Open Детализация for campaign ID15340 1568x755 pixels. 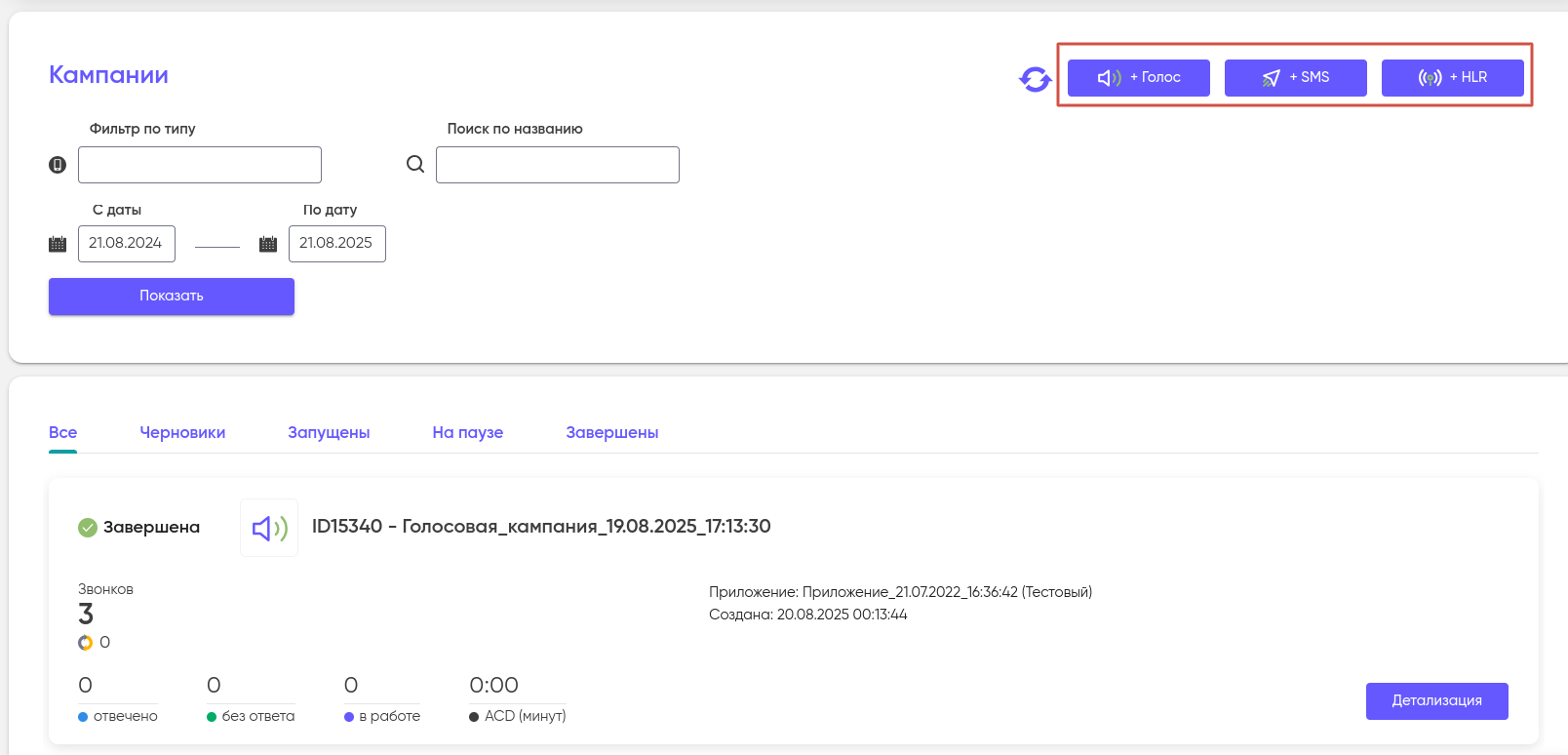tap(1436, 701)
